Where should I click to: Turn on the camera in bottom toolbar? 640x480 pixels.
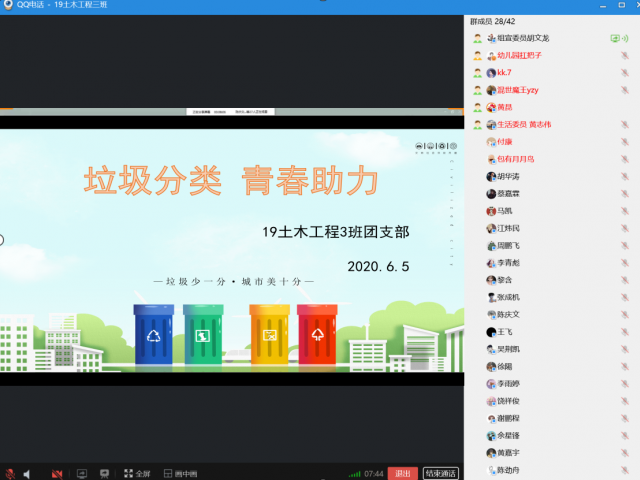pos(57,473)
